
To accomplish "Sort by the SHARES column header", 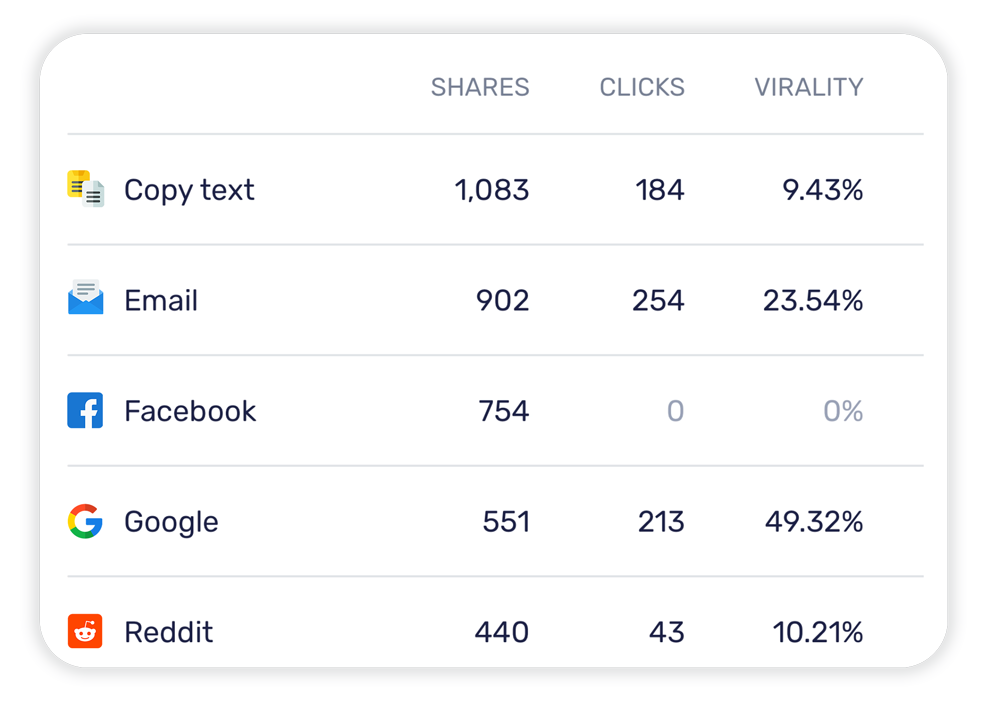I will [x=480, y=87].
